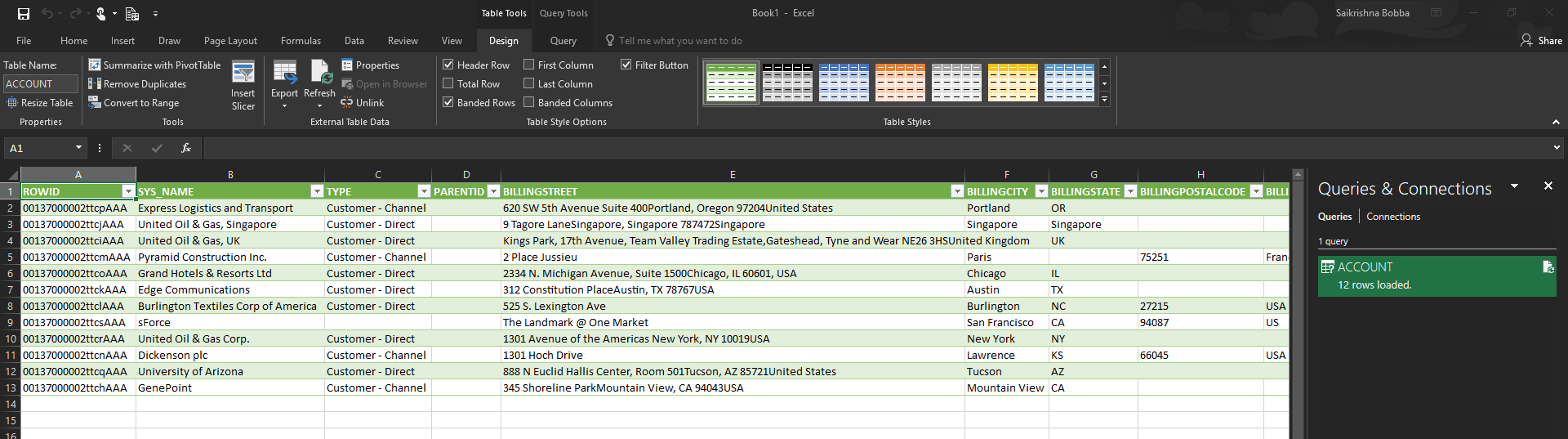Screen dimensions: 1568x439
Task: Click the formula bar enter checkmark icon
Action: coord(157,148)
